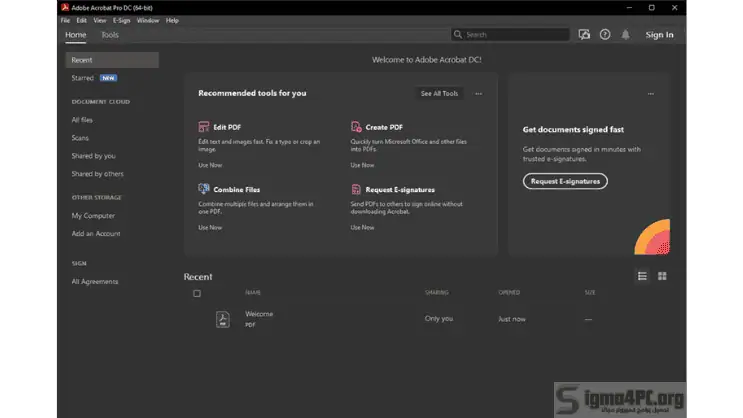Sort by the NAME column header
743x418 pixels.
click(253, 292)
